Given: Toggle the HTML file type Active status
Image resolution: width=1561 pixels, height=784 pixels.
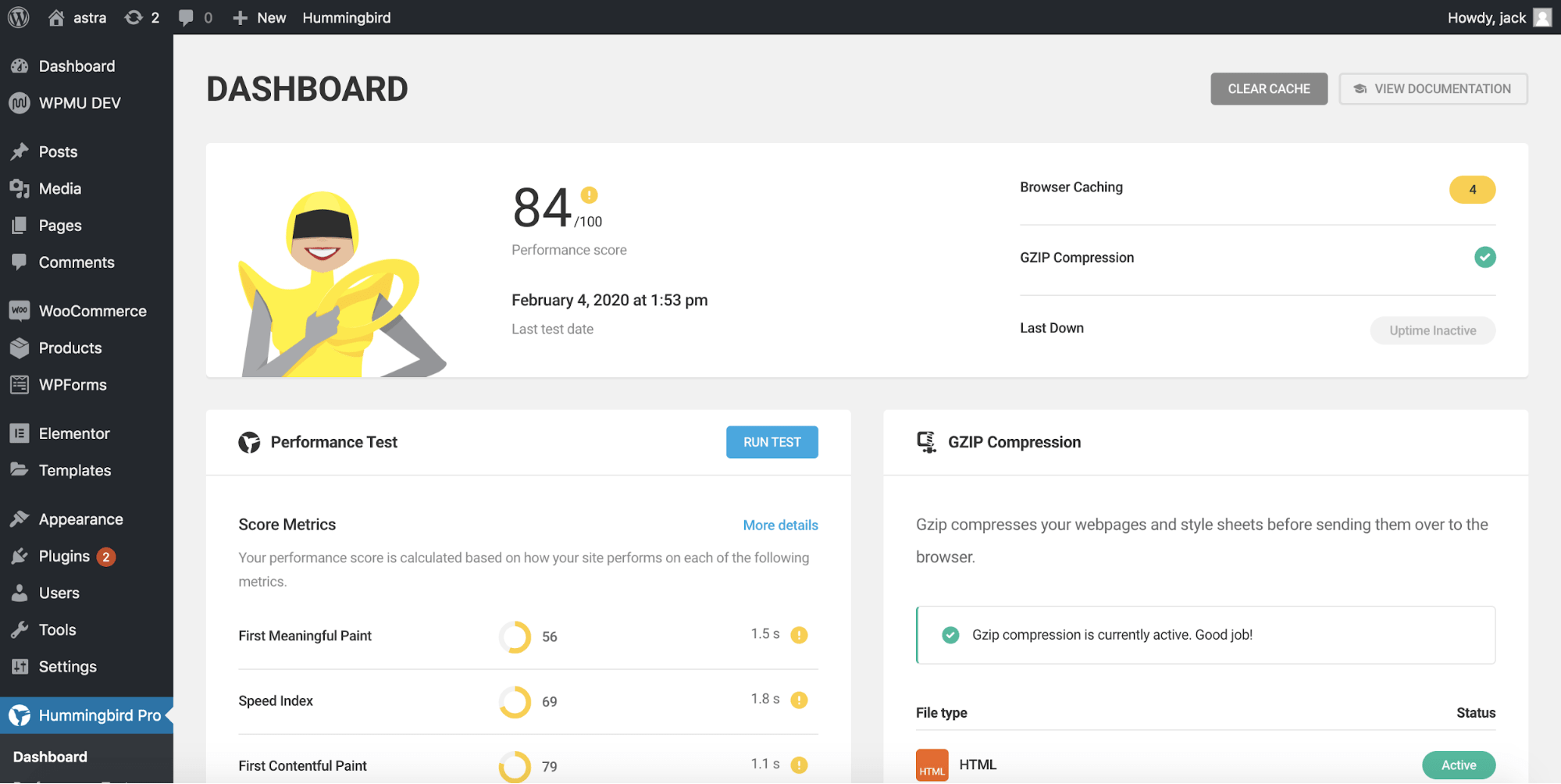Looking at the screenshot, I should tap(1458, 764).
